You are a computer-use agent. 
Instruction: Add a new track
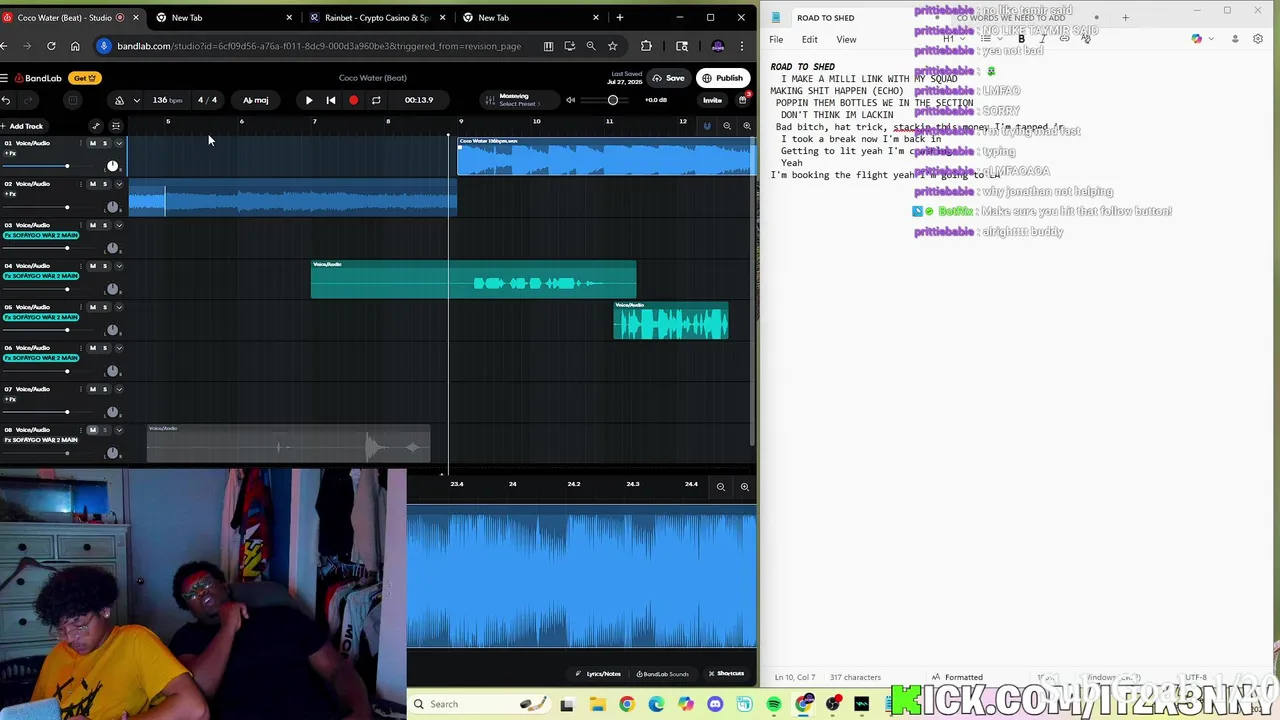[x=23, y=126]
